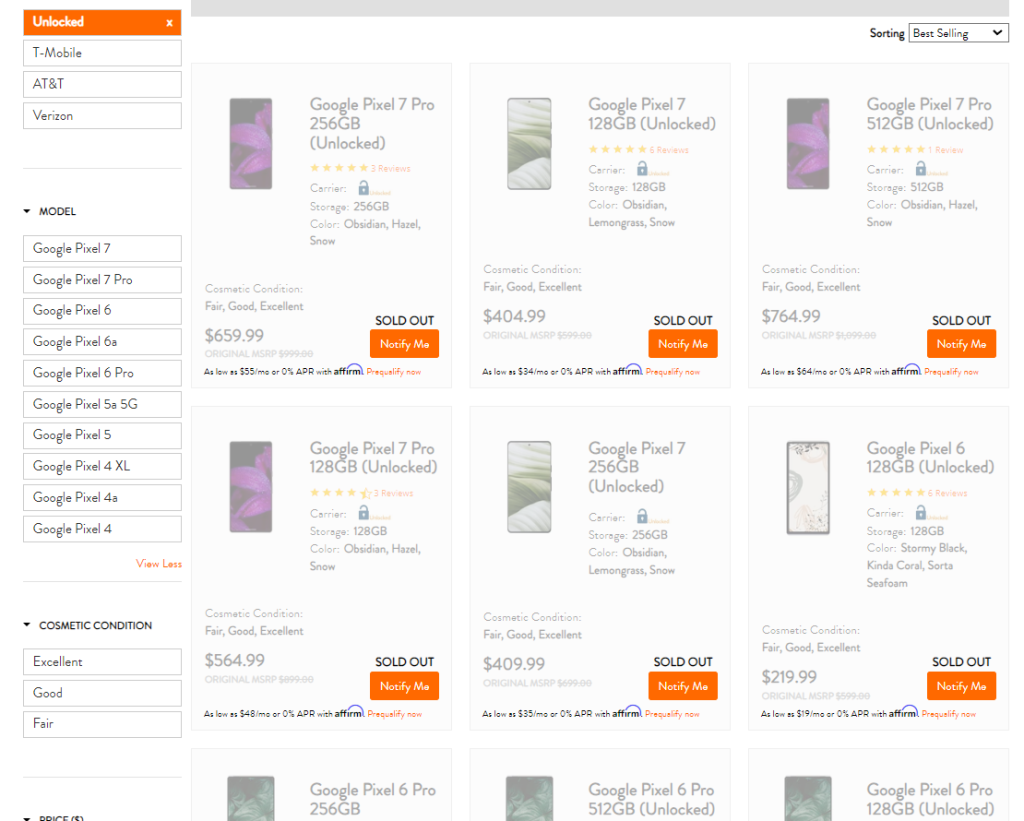Open Google Pixel 7 Pro 128GB product image

point(251,487)
